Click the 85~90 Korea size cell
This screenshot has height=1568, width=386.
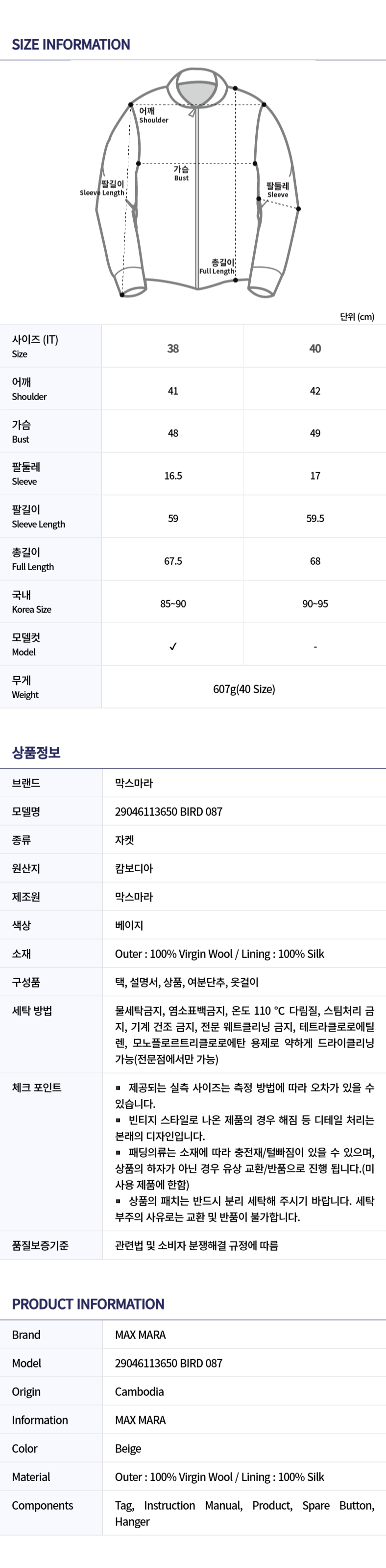(x=172, y=604)
